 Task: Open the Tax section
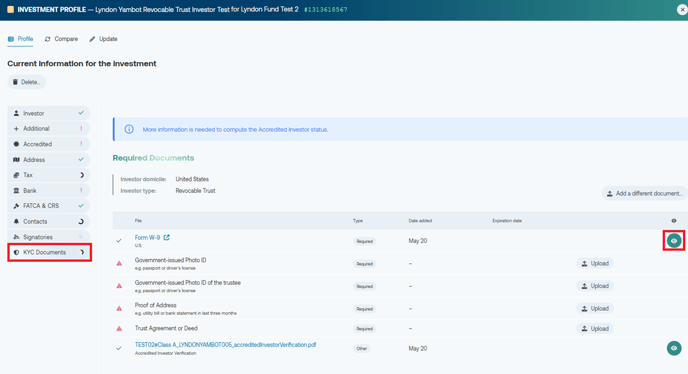49,175
